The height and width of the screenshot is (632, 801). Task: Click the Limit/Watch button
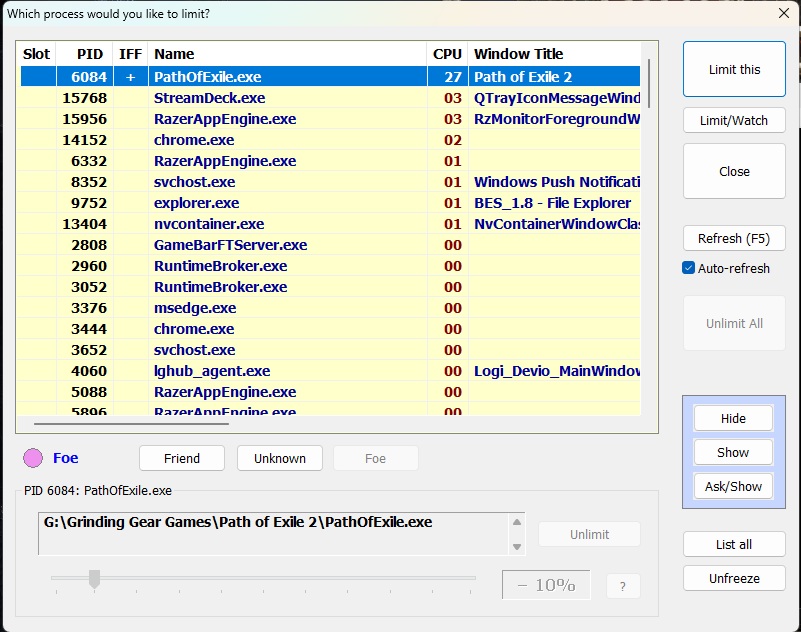tap(734, 120)
